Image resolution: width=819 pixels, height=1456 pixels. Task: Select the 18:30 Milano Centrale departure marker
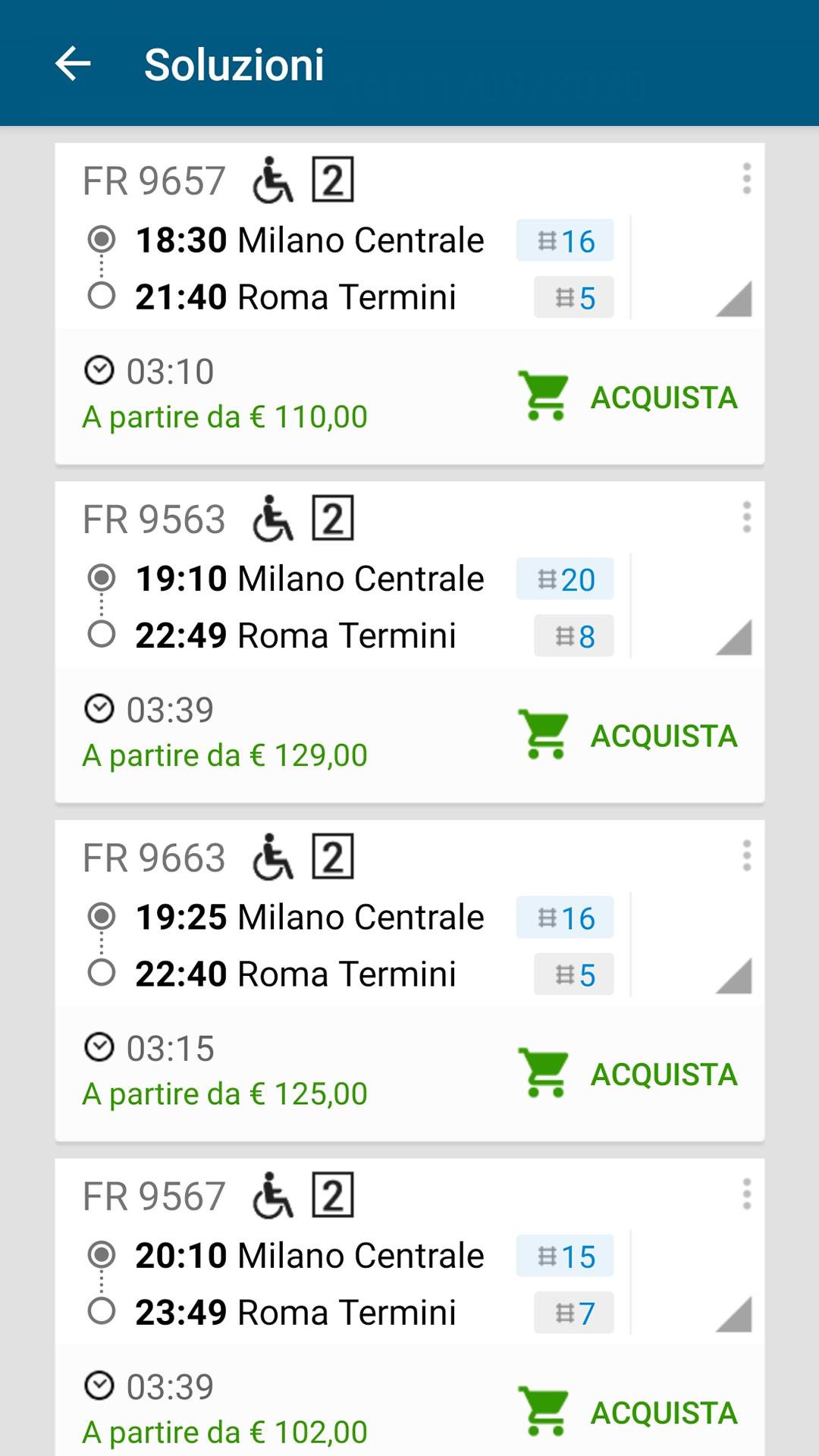pyautogui.click(x=102, y=240)
